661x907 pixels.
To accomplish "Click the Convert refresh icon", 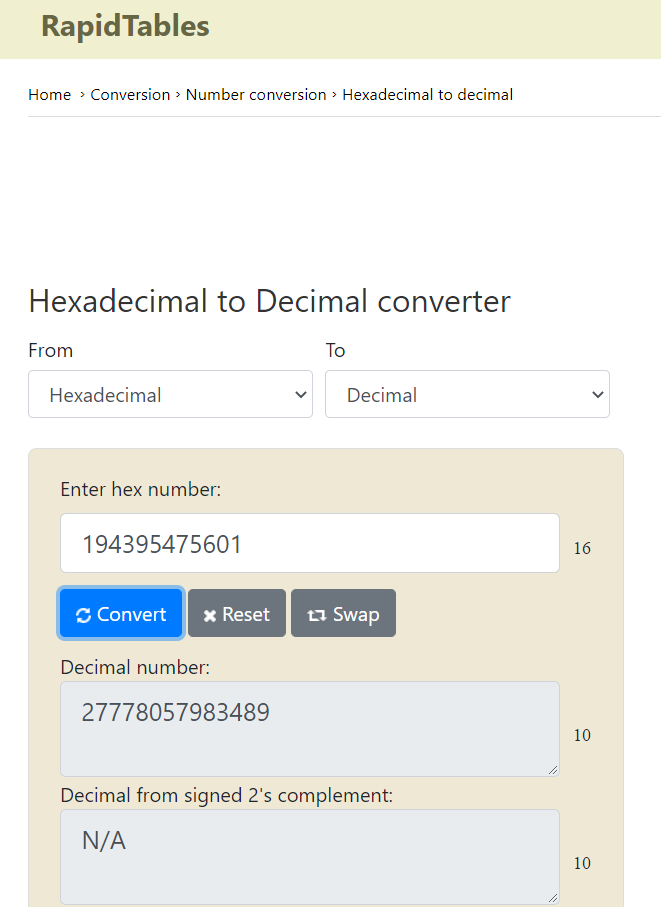I will tap(83, 615).
